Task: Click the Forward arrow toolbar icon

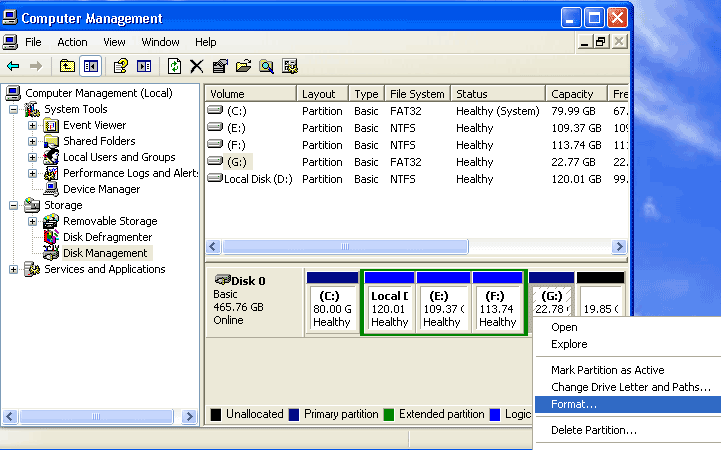Action: (35, 67)
